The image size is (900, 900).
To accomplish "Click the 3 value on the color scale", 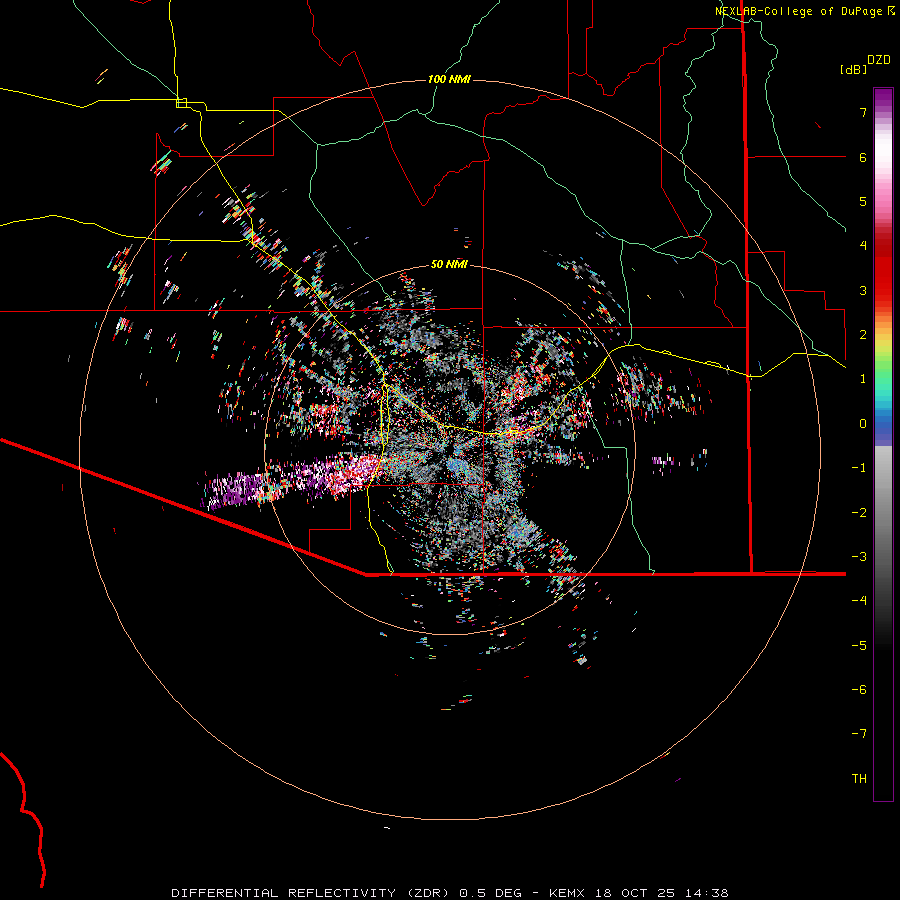I will coord(863,290).
